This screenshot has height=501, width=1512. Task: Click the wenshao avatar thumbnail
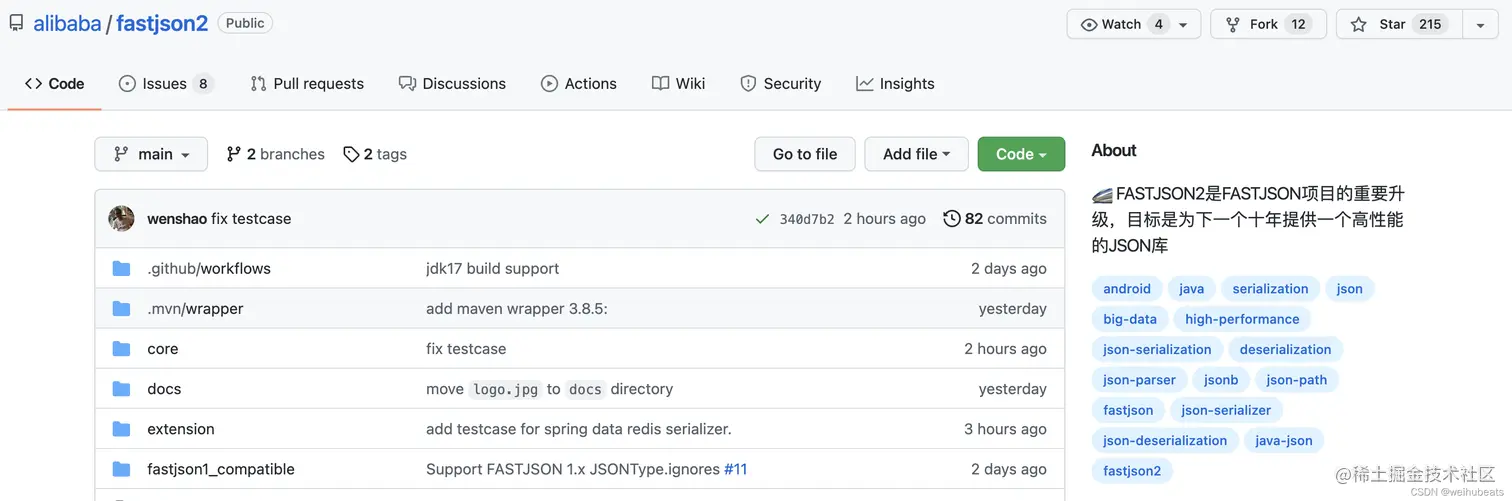[122, 219]
